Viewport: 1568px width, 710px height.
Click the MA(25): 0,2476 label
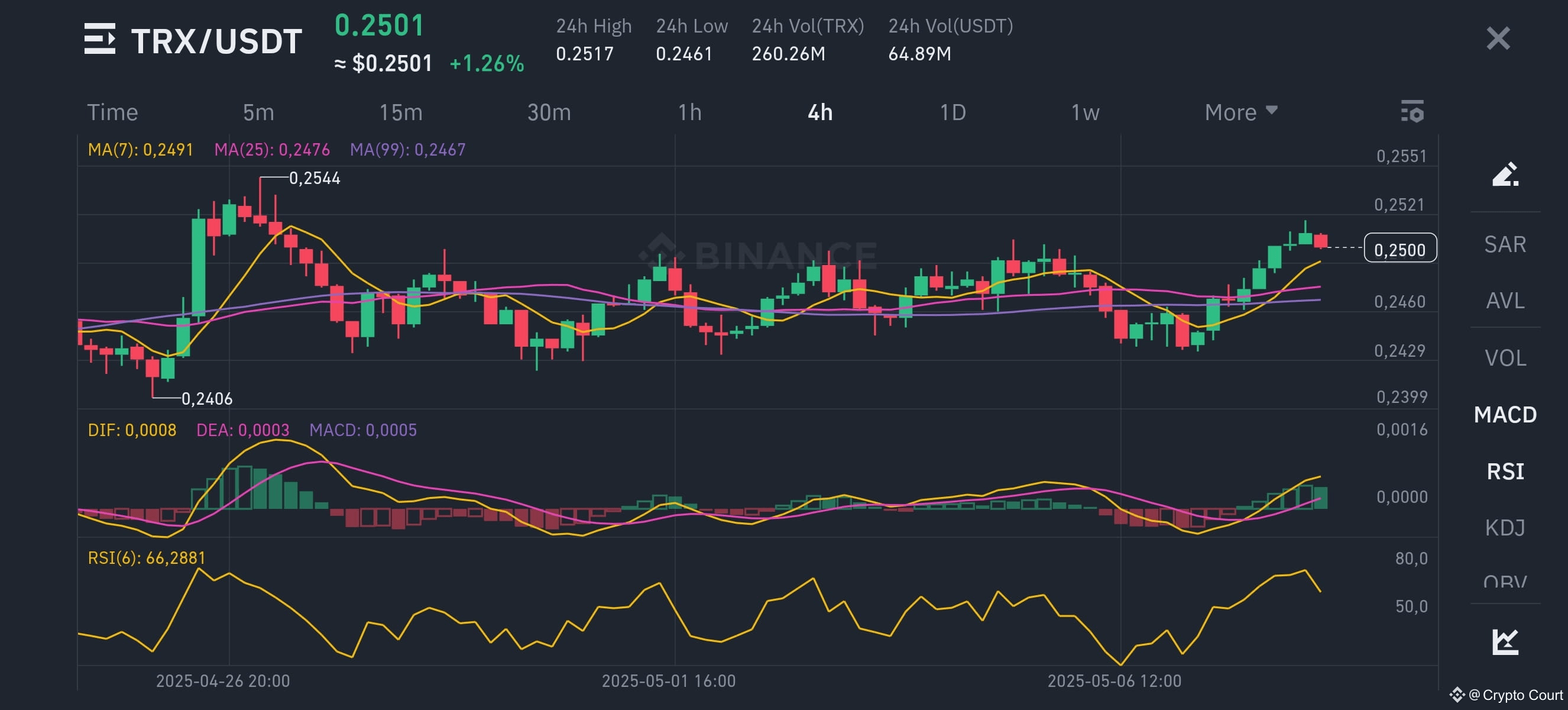pos(271,150)
